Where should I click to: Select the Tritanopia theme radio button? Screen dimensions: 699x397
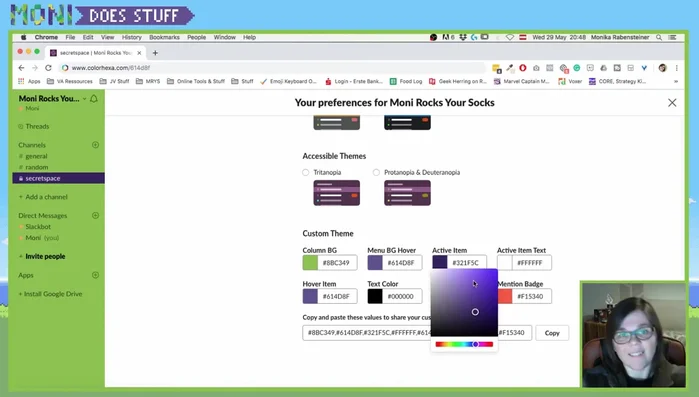point(305,172)
